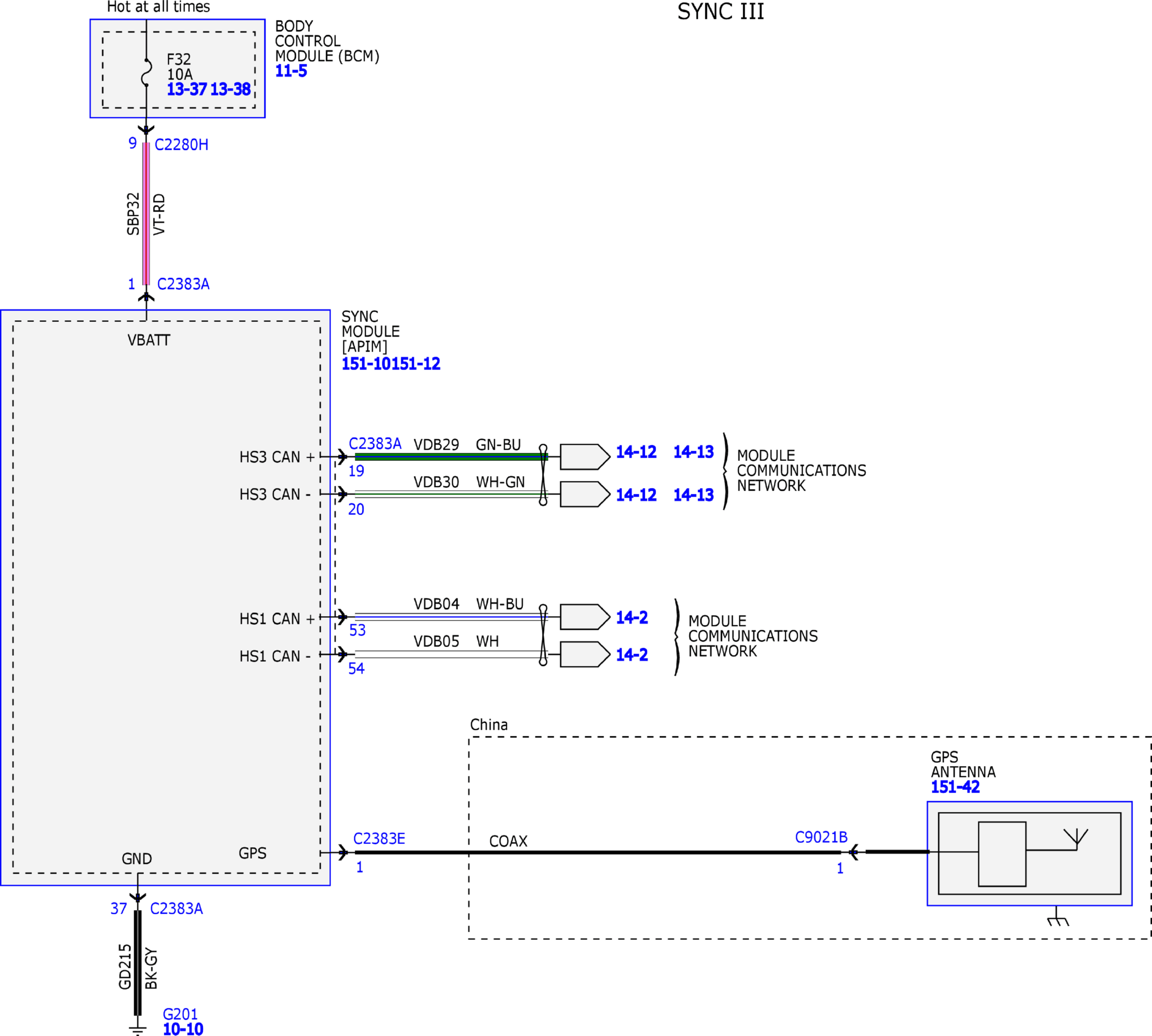Click pin number 53 on HS1 CAN +

tap(357, 630)
